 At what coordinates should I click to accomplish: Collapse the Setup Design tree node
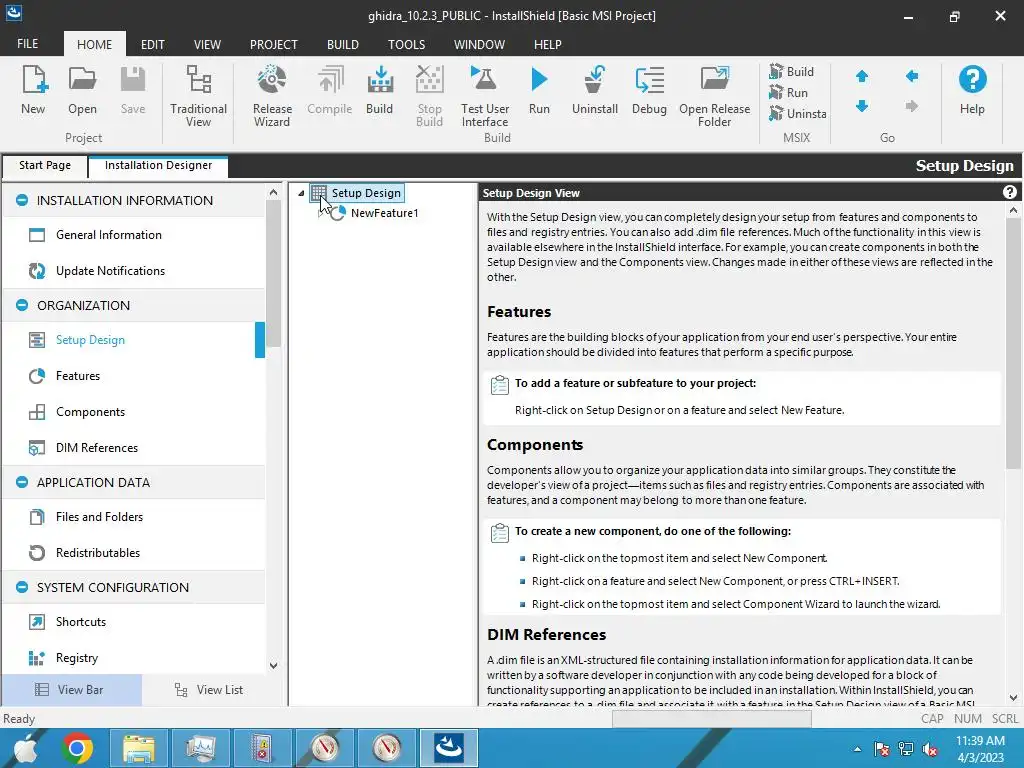coord(301,193)
